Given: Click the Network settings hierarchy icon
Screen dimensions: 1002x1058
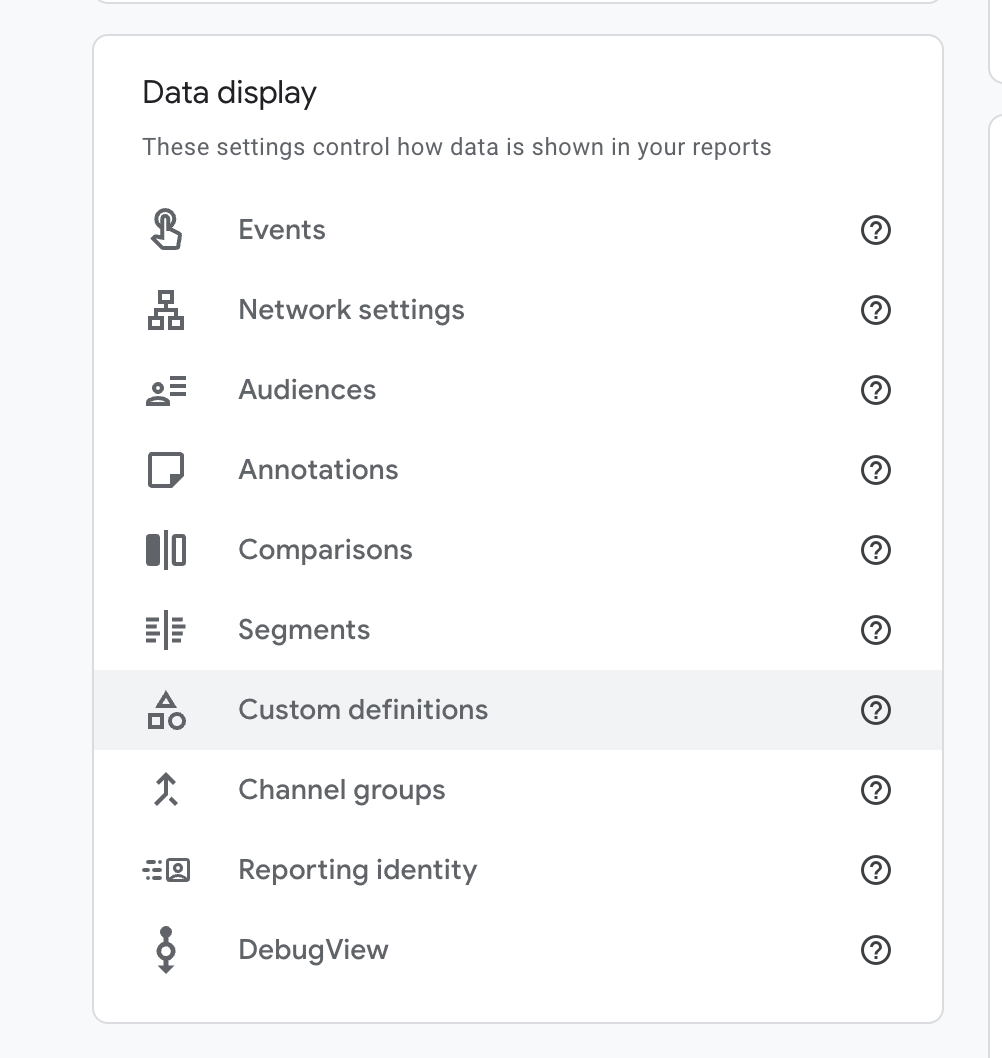Looking at the screenshot, I should [166, 310].
